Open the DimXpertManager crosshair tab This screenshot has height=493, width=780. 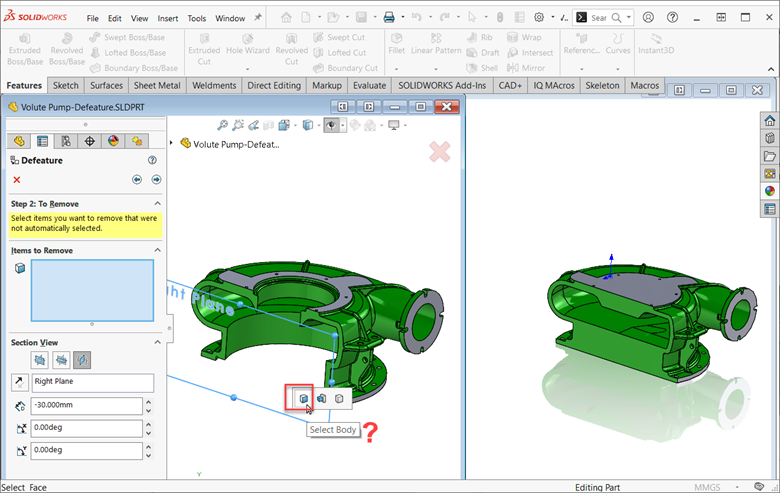(90, 141)
